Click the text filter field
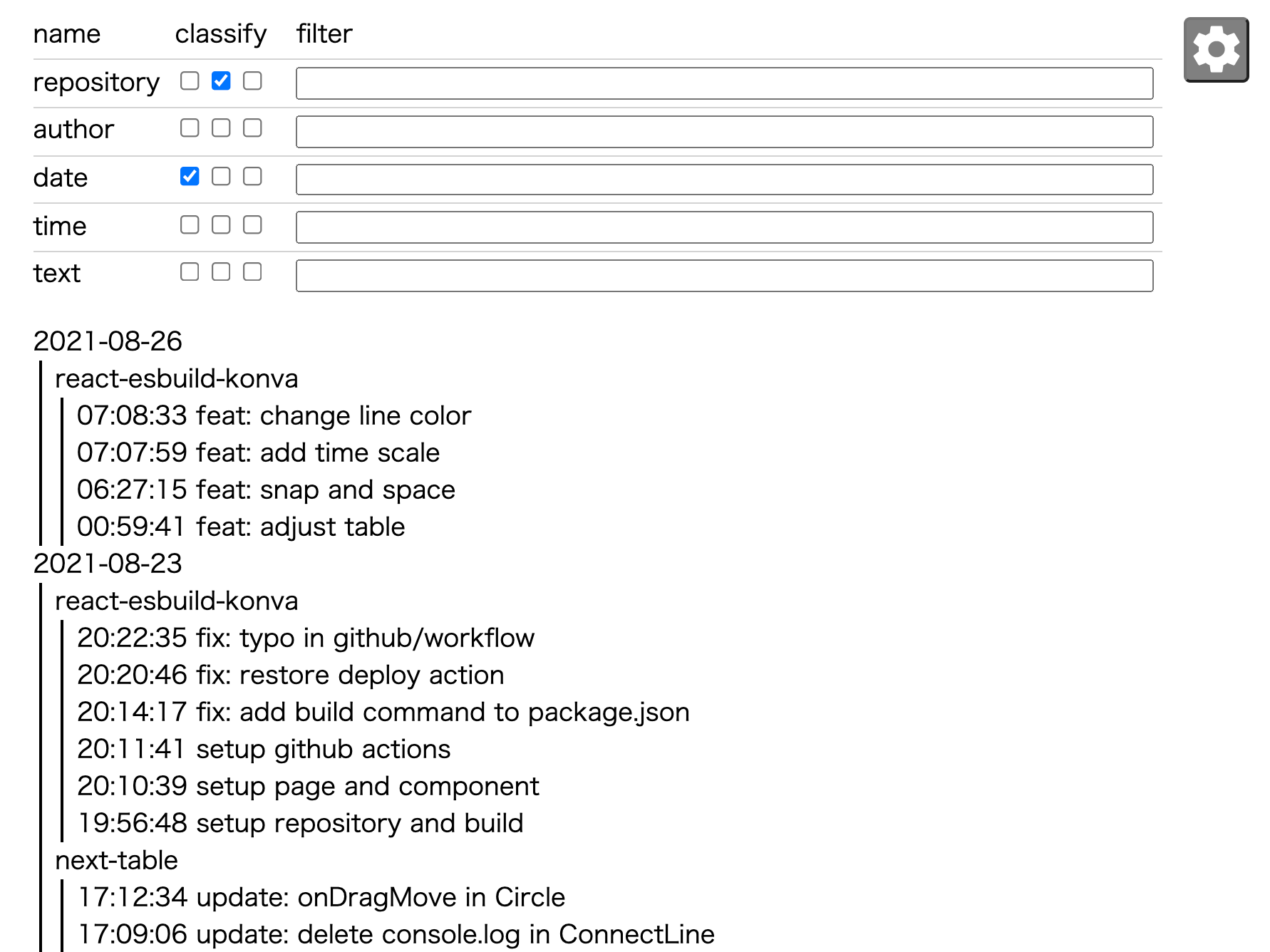The width and height of the screenshot is (1270, 952). (724, 276)
